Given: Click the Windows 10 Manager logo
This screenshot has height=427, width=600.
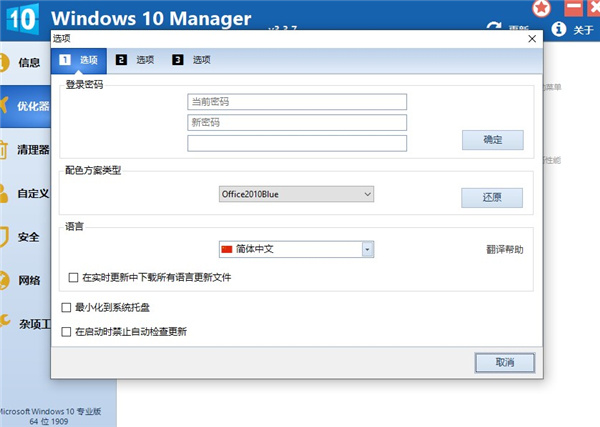Looking at the screenshot, I should click(x=23, y=19).
